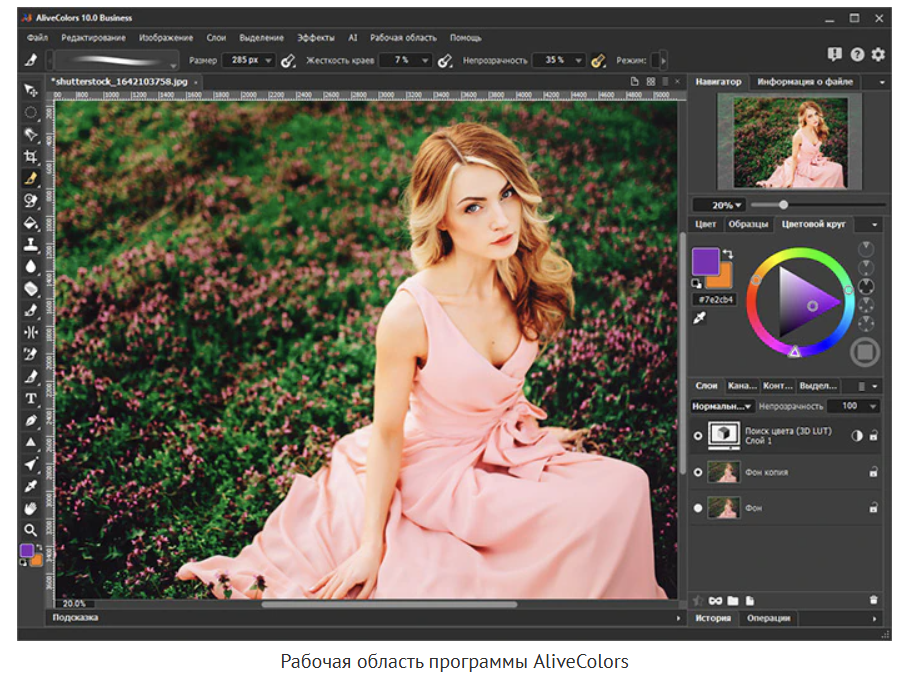Activate the Zoom magnifier tool
Image resolution: width=915 pixels, height=677 pixels.
click(30, 530)
